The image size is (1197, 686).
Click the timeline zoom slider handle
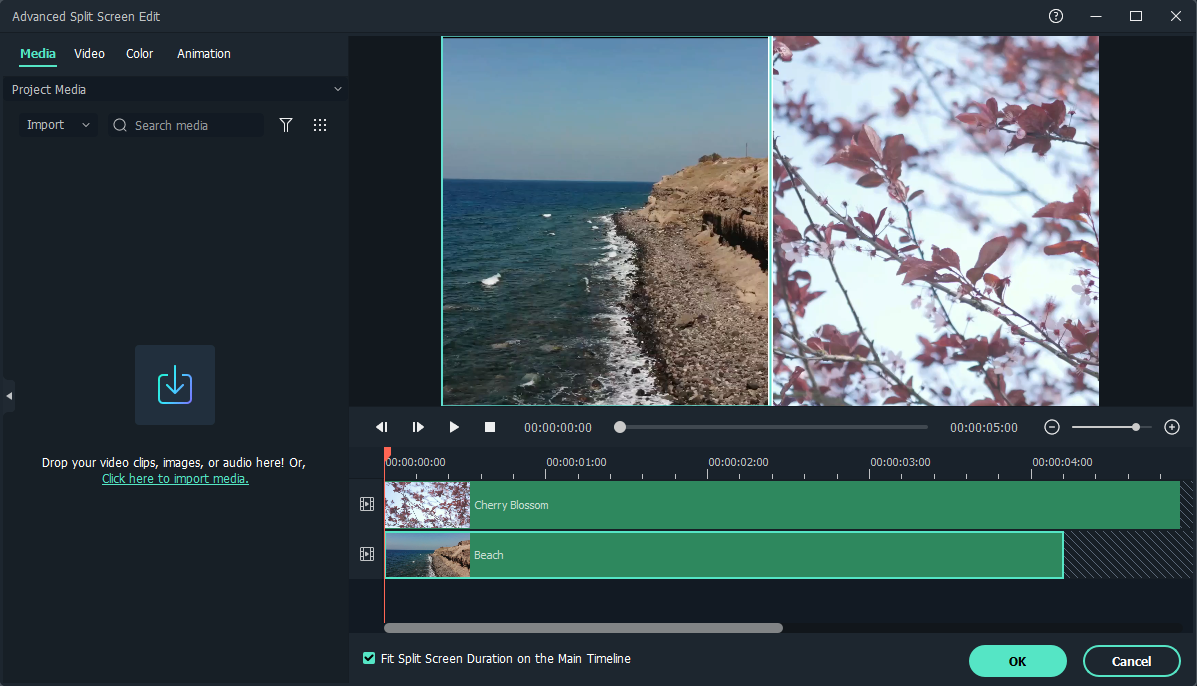click(x=1136, y=427)
